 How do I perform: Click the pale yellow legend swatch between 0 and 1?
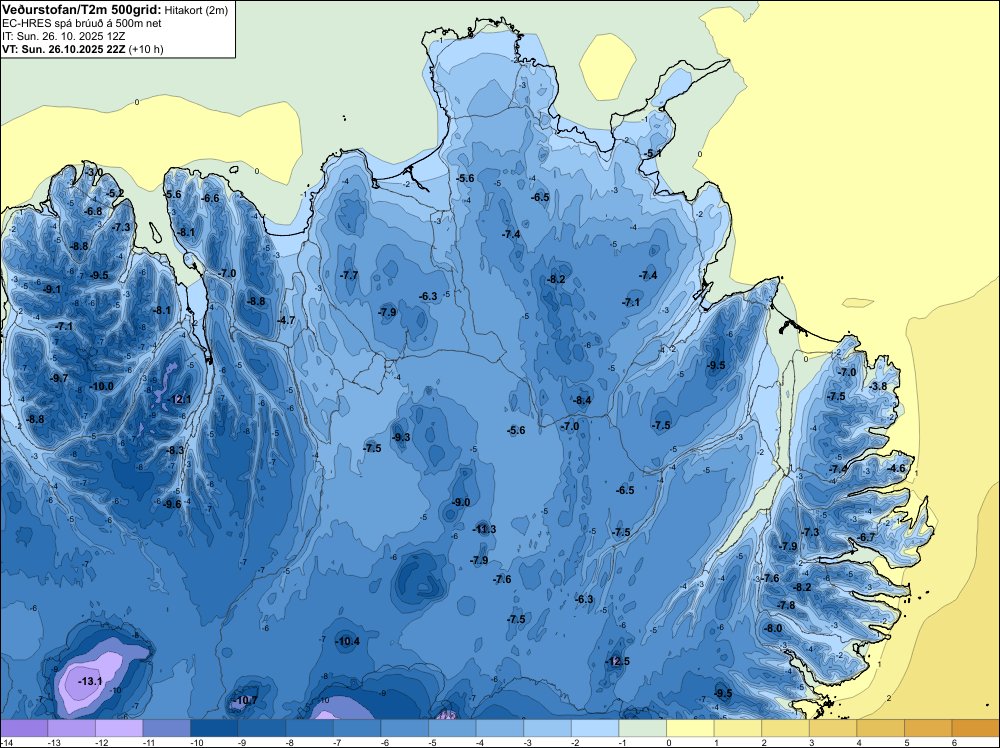690,728
